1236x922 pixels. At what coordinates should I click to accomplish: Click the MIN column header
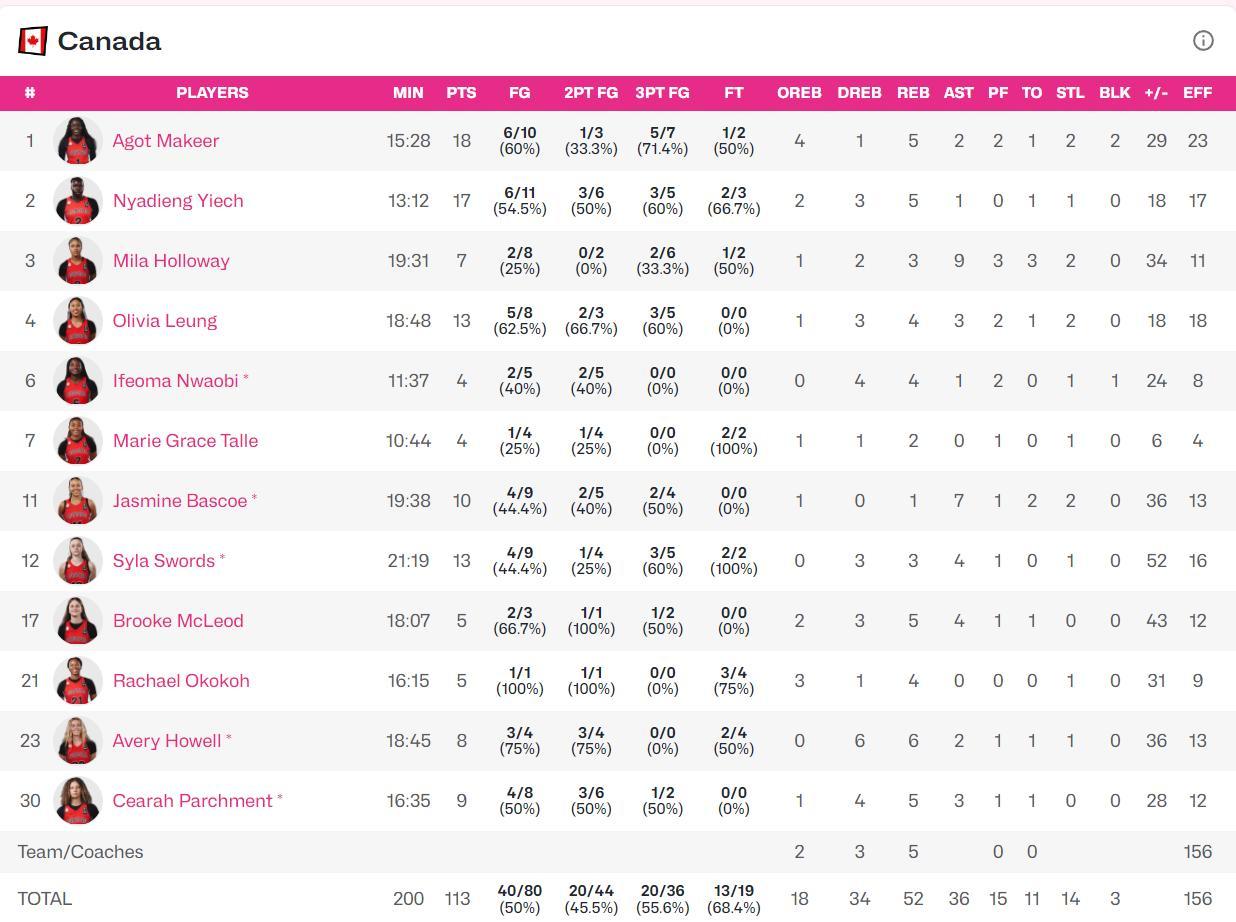(x=408, y=93)
